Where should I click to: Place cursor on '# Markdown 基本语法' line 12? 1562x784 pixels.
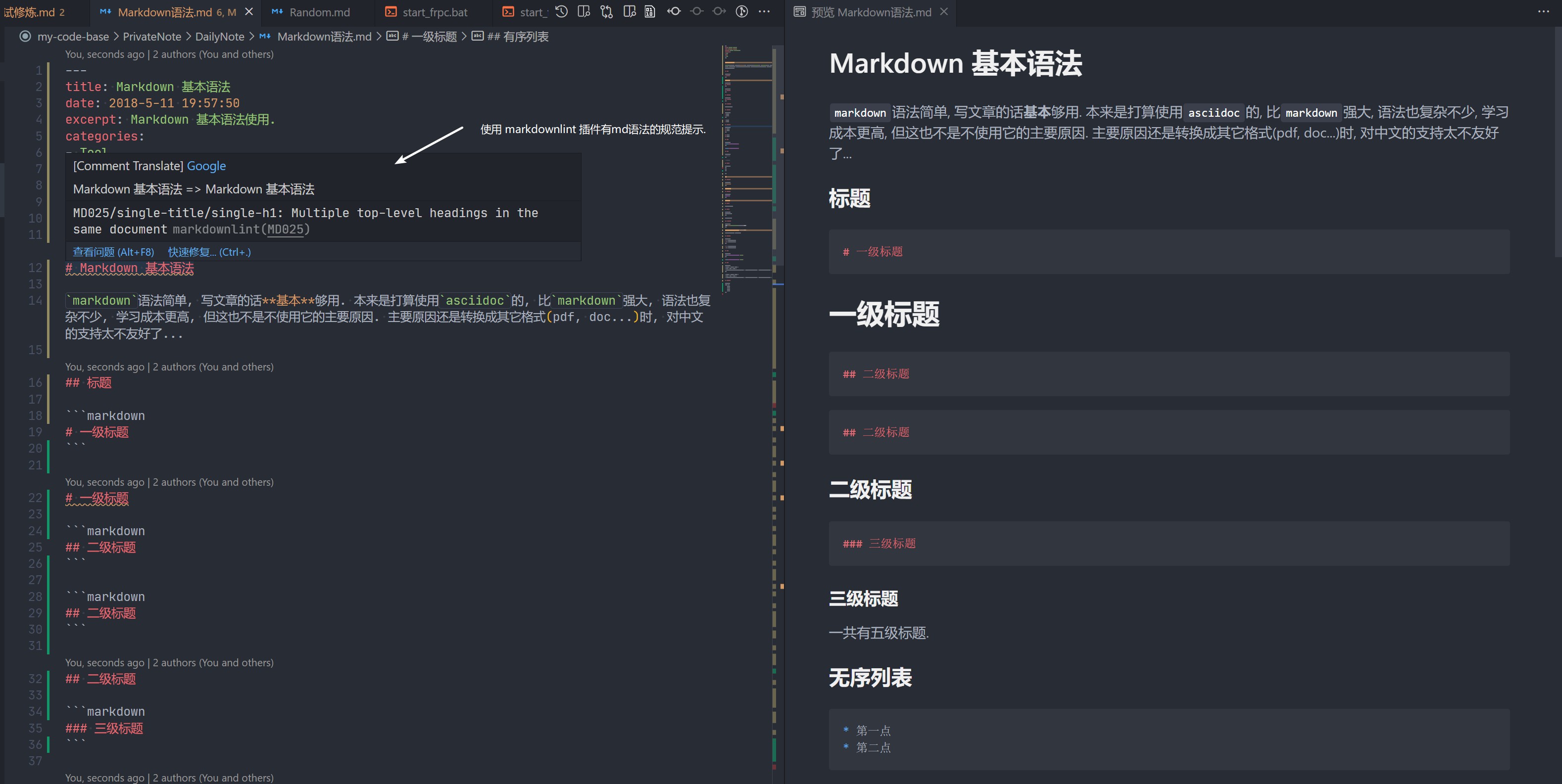[x=130, y=269]
